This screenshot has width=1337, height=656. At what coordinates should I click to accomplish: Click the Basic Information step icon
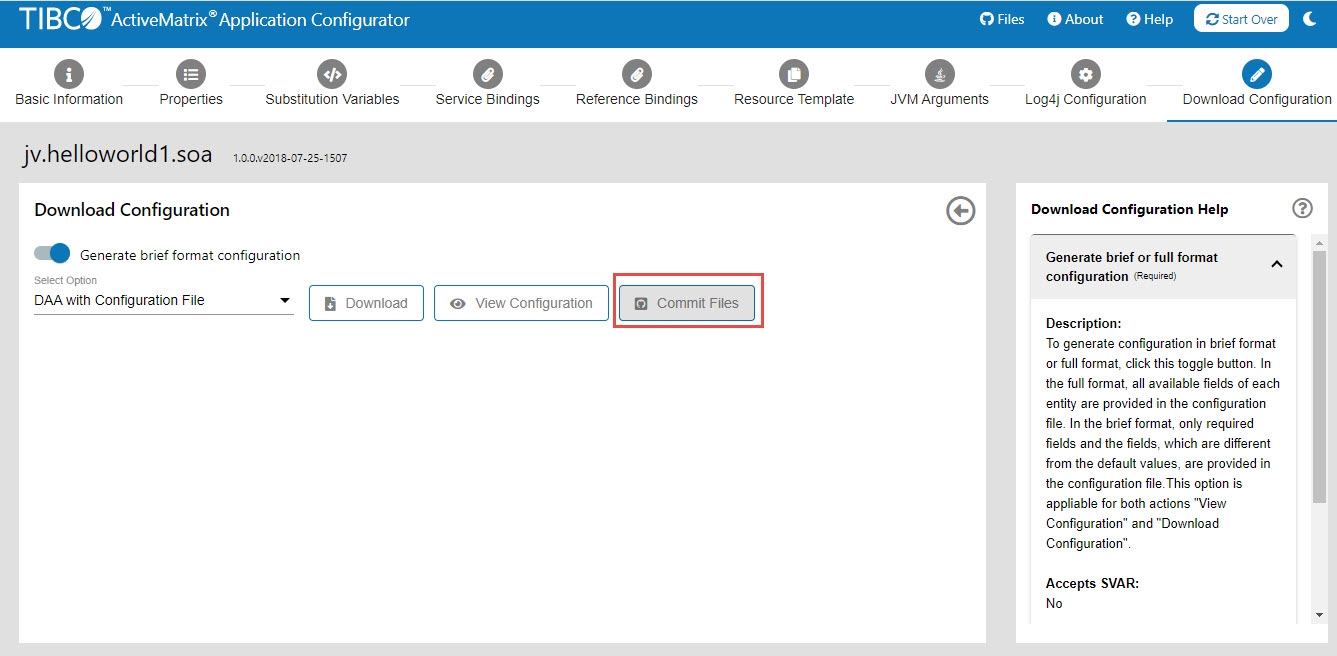tap(68, 74)
